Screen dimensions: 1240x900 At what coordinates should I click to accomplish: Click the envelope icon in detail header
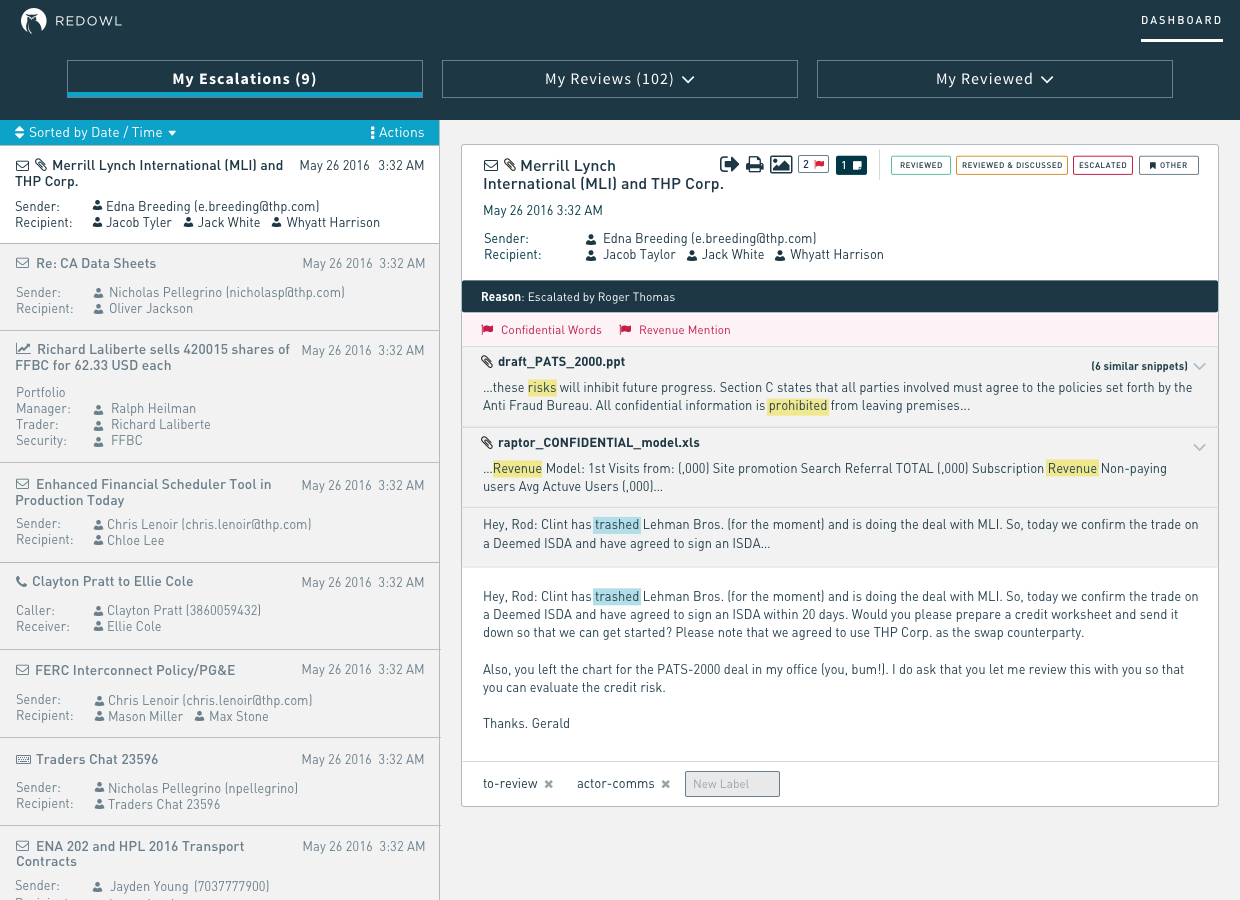[491, 165]
